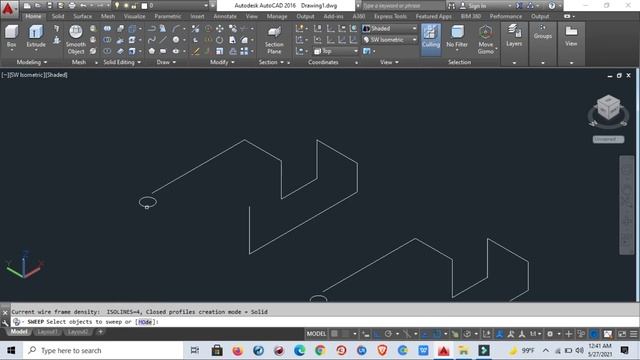Click the Plot printer icon in Quick Access toolbar
The image size is (640, 360).
[x=72, y=6]
